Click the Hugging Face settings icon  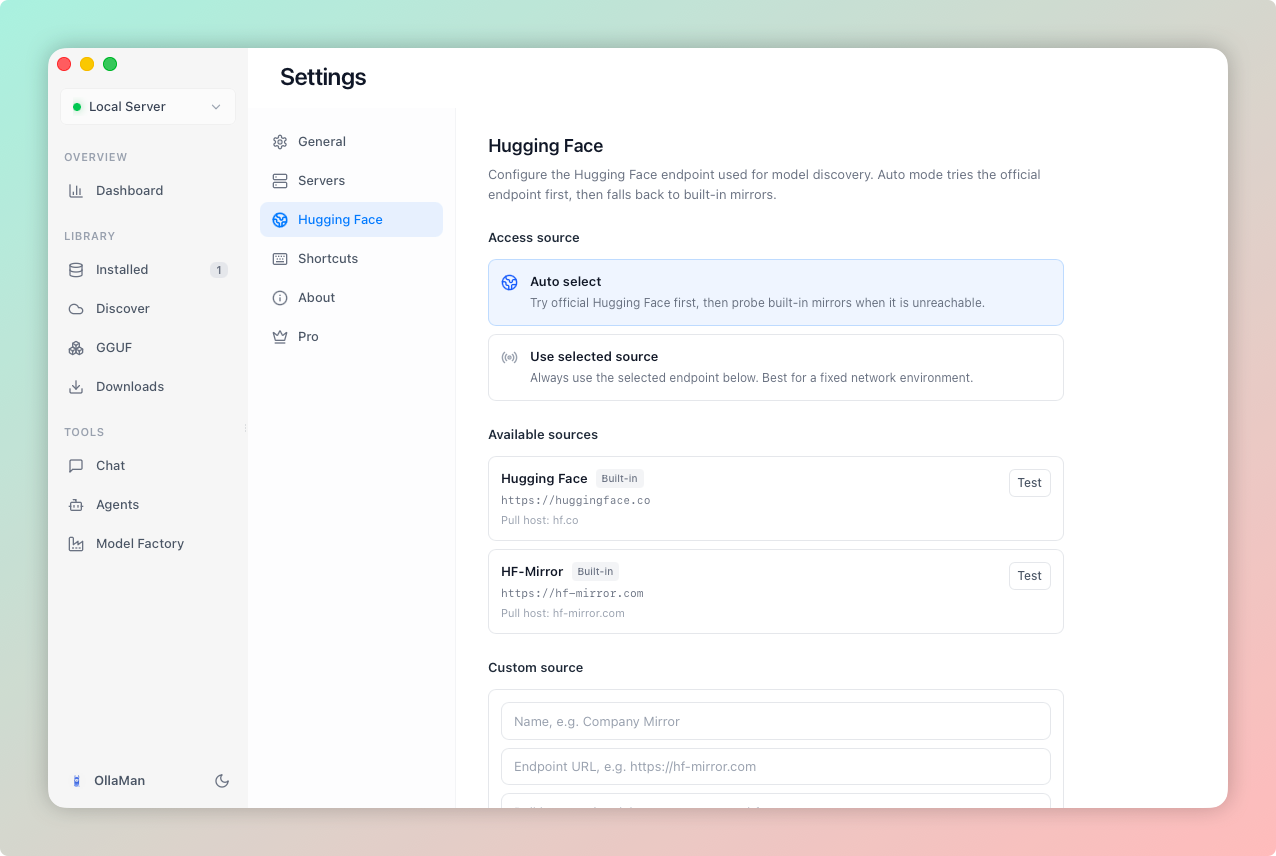pos(280,220)
